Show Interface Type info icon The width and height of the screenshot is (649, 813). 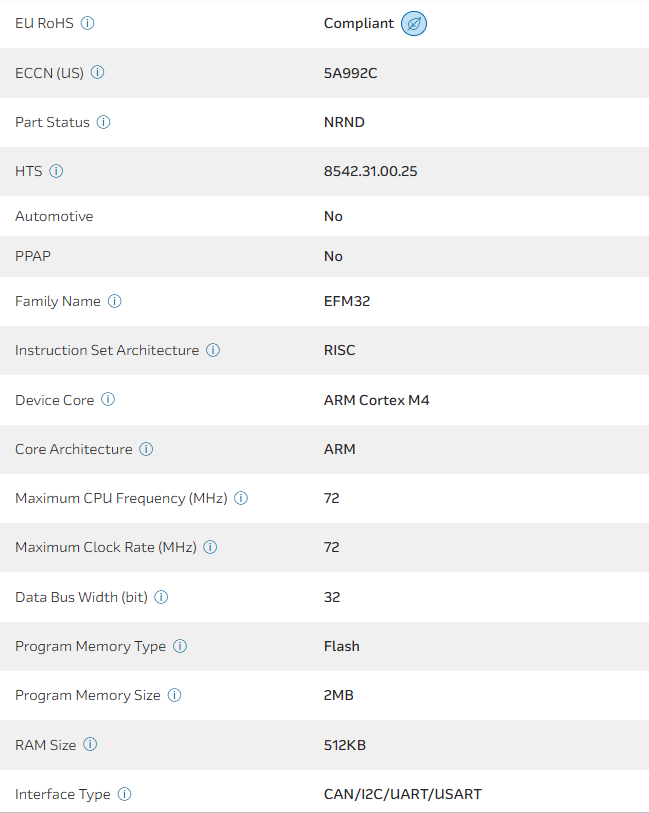[124, 794]
